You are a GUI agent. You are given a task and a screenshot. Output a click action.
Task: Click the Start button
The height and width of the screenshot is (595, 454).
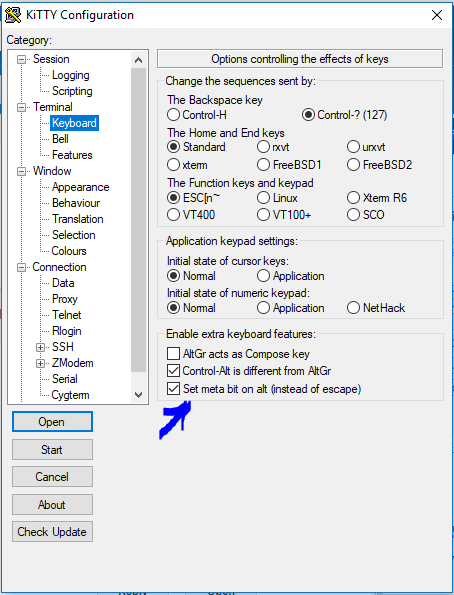coord(52,450)
